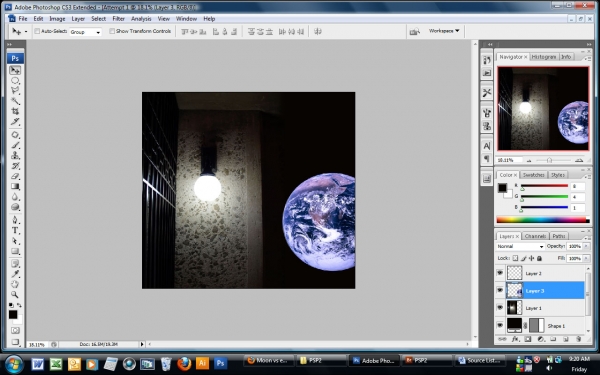
Task: Click the red R color slider
Action: [x=544, y=186]
